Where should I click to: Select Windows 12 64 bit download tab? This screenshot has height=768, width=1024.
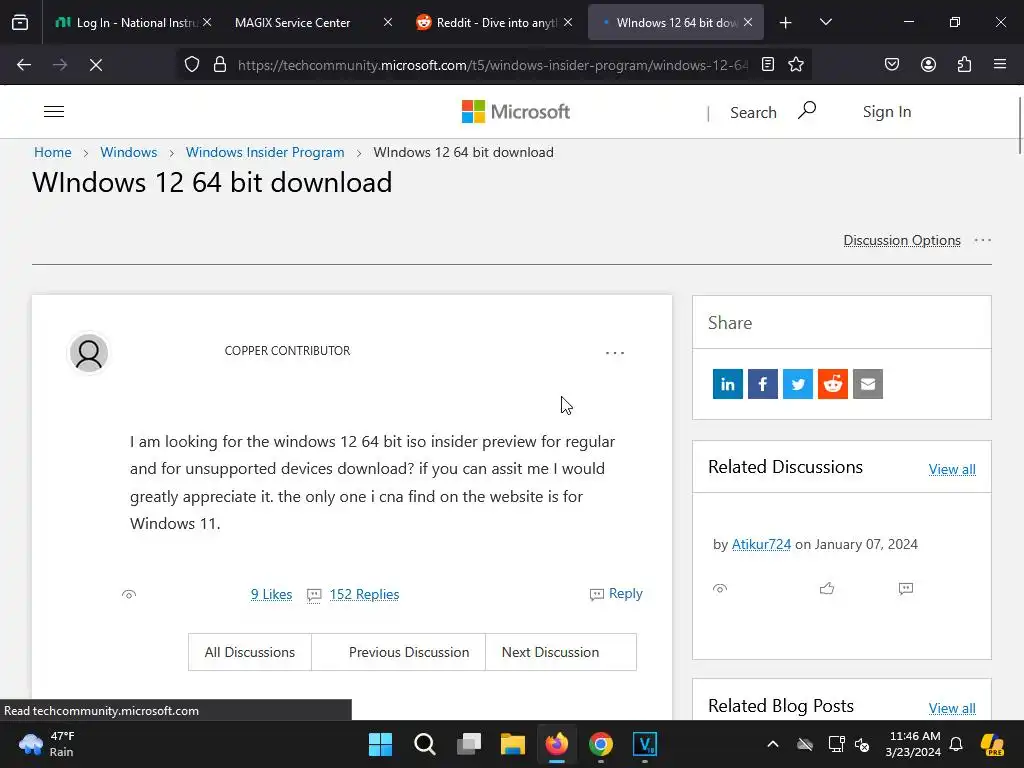click(673, 22)
